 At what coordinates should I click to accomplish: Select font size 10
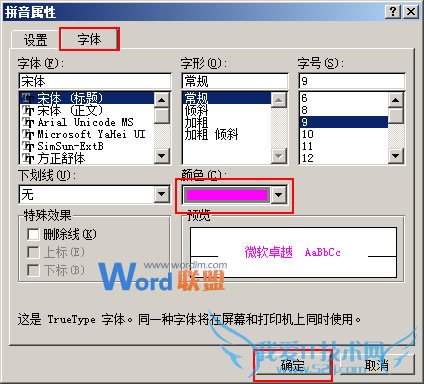pos(344,134)
